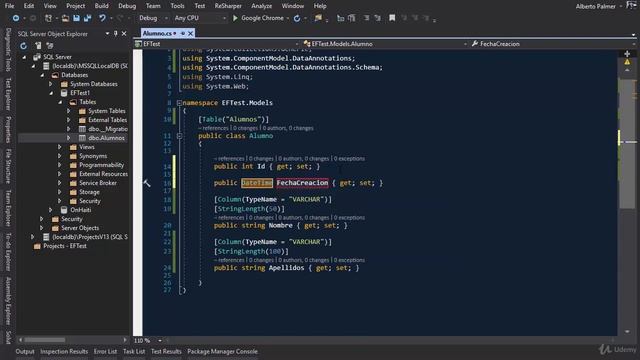640x360 pixels.
Task: Click Add SQL Server icon in explorer
Action: pos(38,46)
